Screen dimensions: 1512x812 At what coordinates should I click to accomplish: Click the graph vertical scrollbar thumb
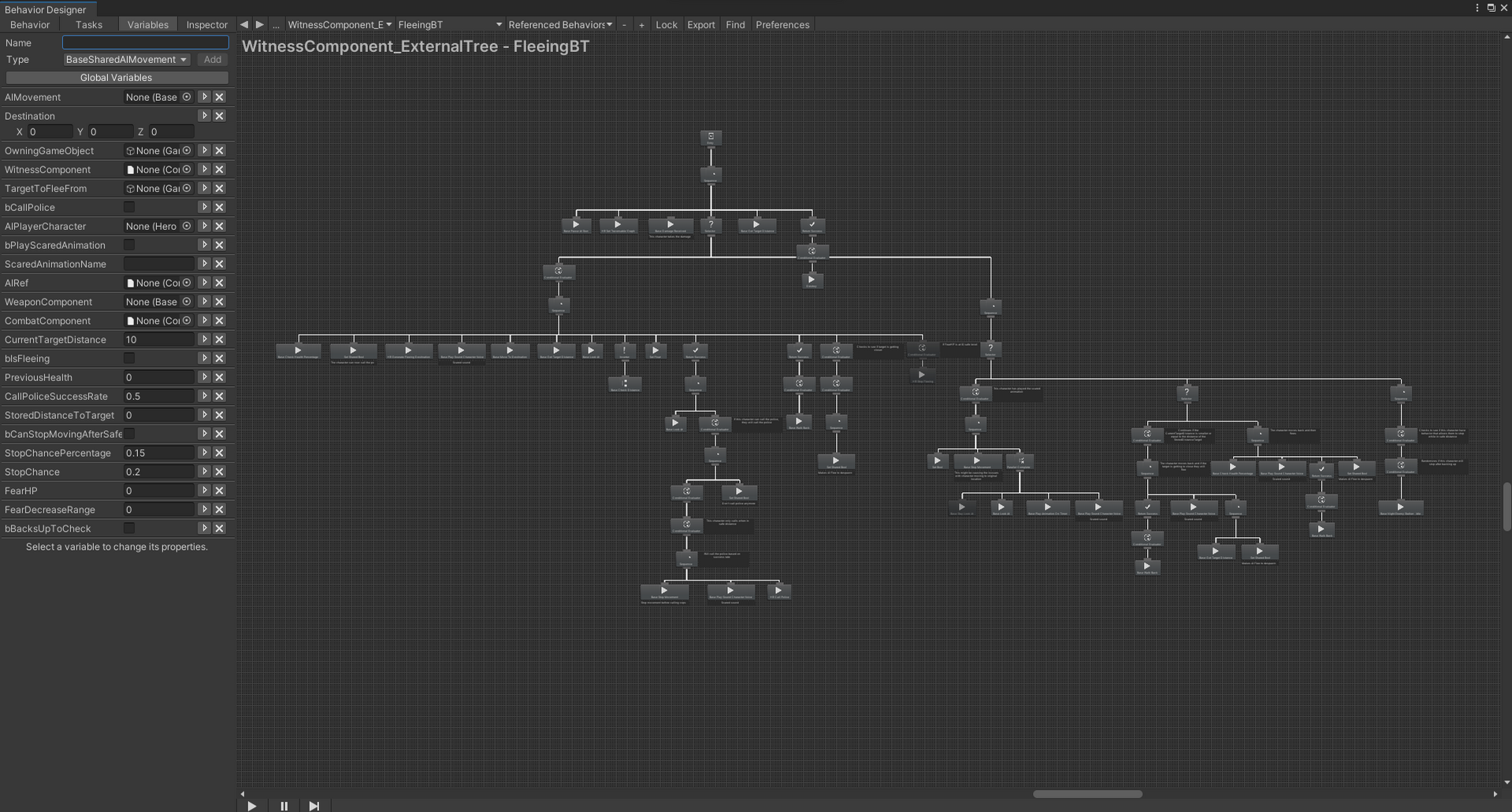(1506, 507)
